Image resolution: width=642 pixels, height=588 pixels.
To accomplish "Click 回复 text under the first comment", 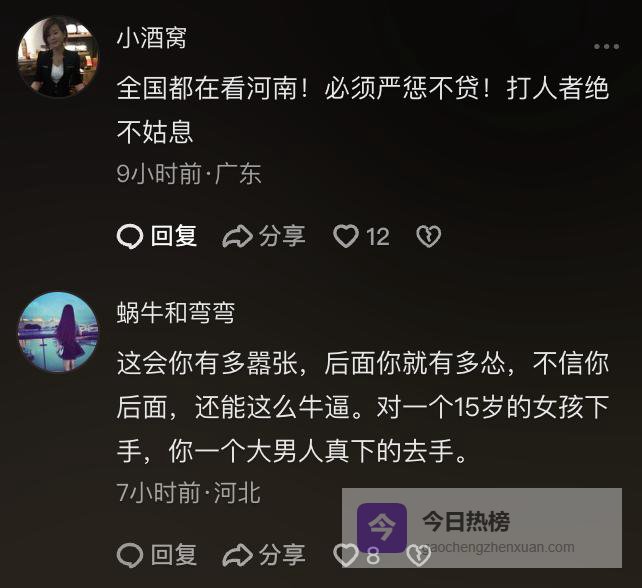I will (174, 236).
